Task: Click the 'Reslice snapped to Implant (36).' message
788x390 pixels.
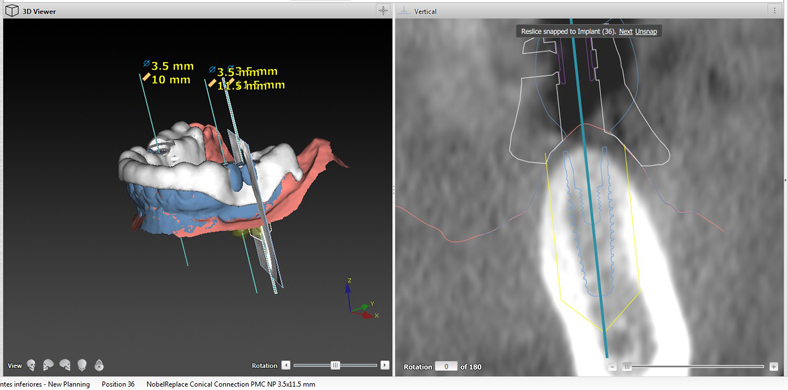Action: (x=568, y=32)
